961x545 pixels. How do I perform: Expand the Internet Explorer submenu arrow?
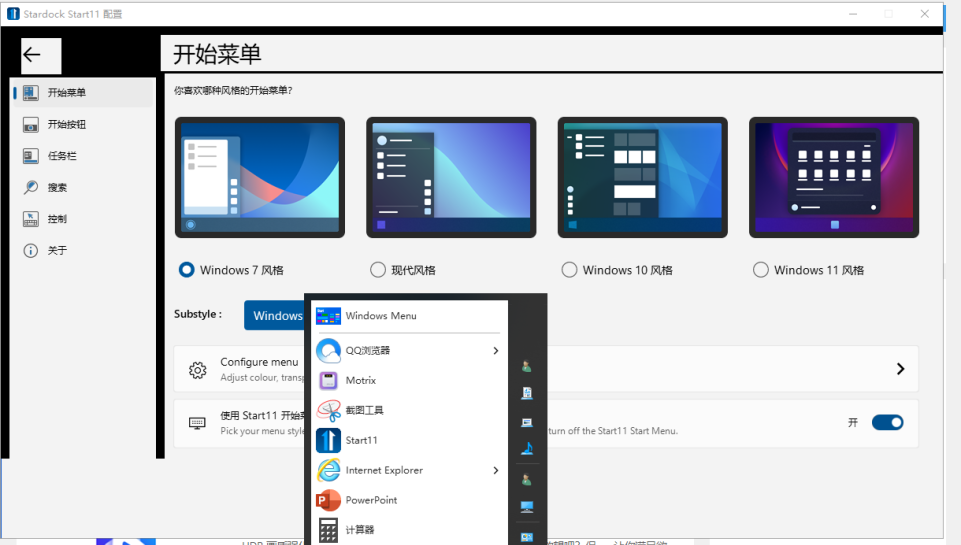click(x=495, y=470)
